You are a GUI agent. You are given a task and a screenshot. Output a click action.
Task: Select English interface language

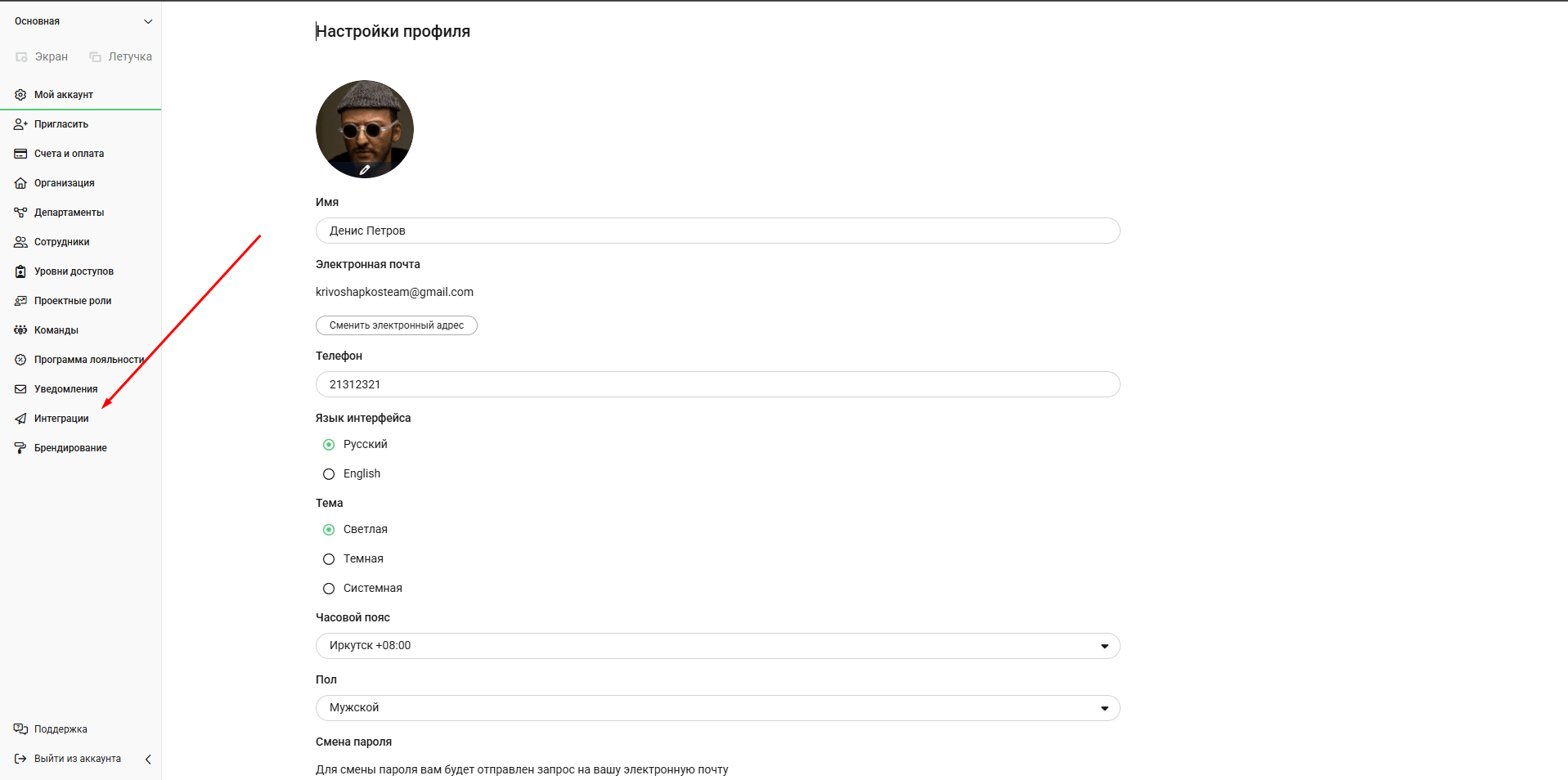coord(329,474)
